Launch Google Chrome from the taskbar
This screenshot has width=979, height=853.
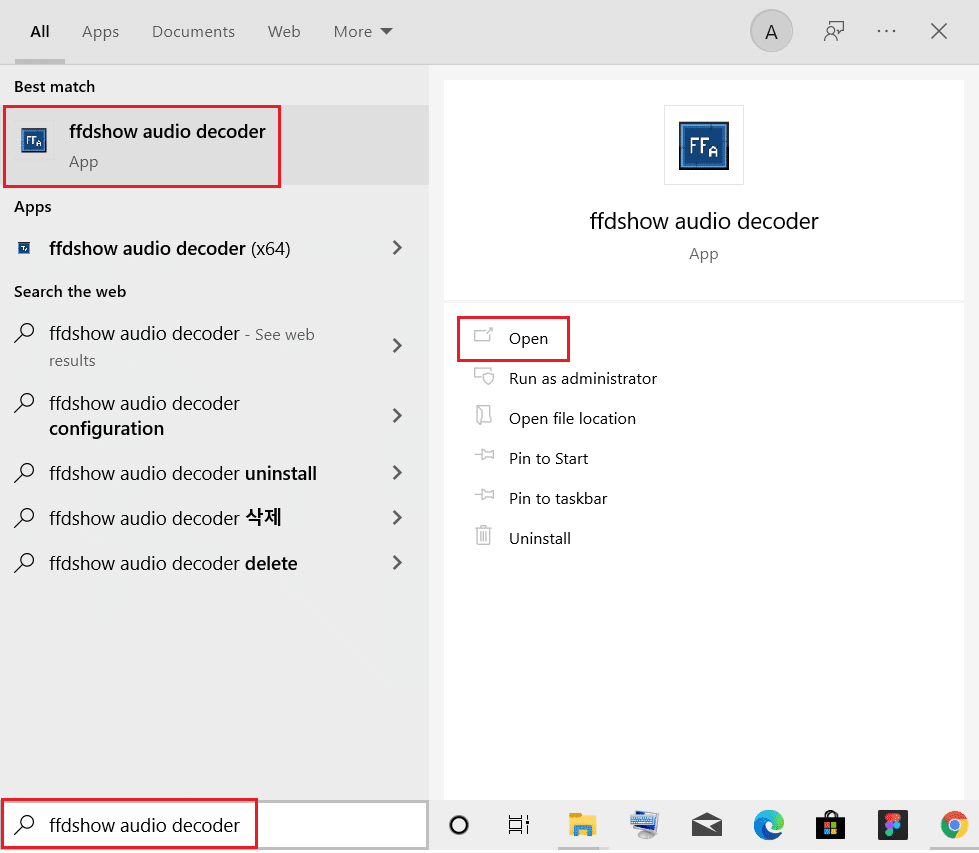[955, 826]
